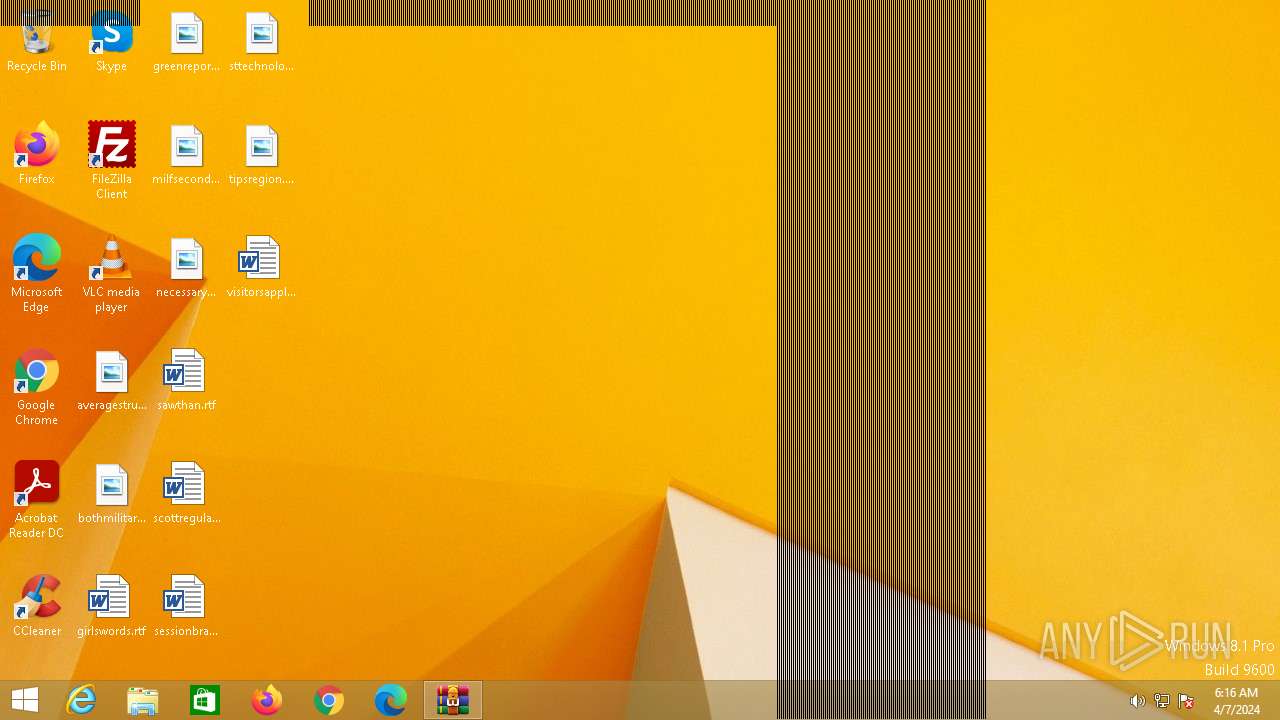Image resolution: width=1280 pixels, height=720 pixels.
Task: Click the Firefox taskbar icon
Action: click(x=267, y=700)
